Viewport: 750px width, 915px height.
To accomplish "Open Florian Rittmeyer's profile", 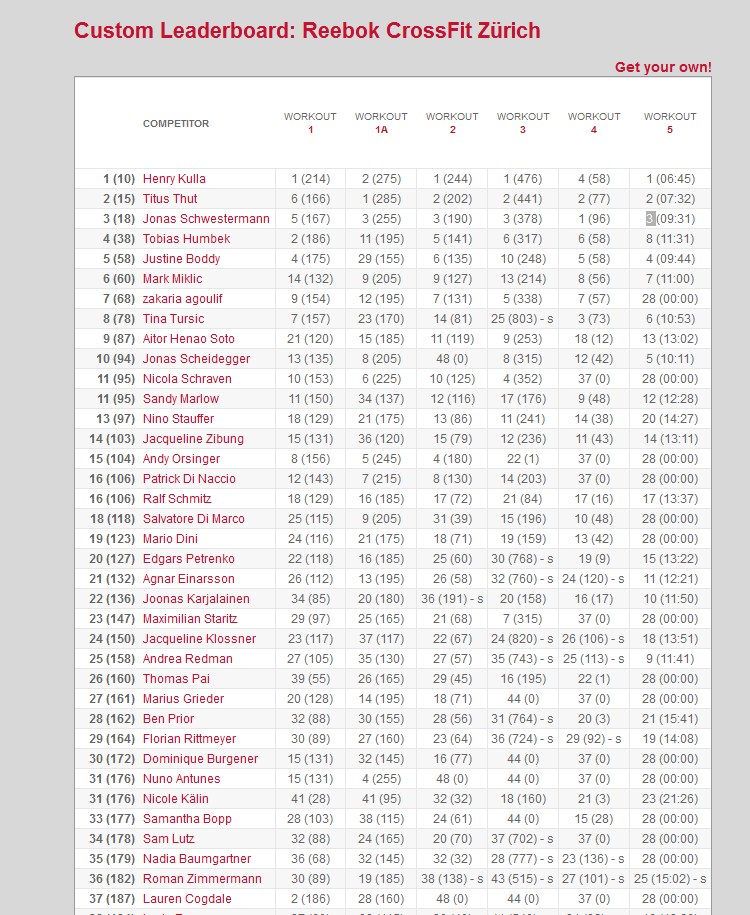I will point(189,739).
